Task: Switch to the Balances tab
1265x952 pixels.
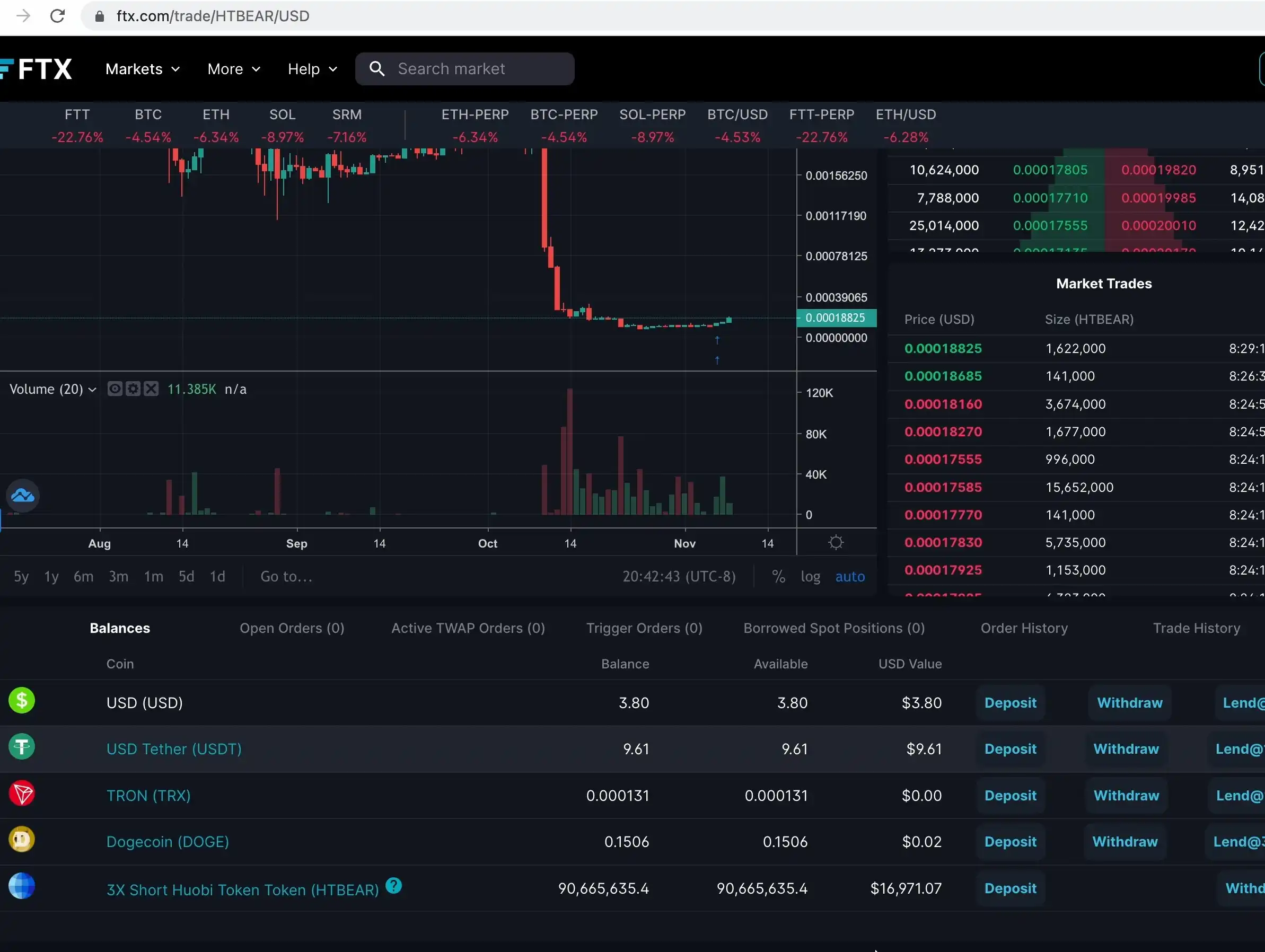Action: pos(119,628)
